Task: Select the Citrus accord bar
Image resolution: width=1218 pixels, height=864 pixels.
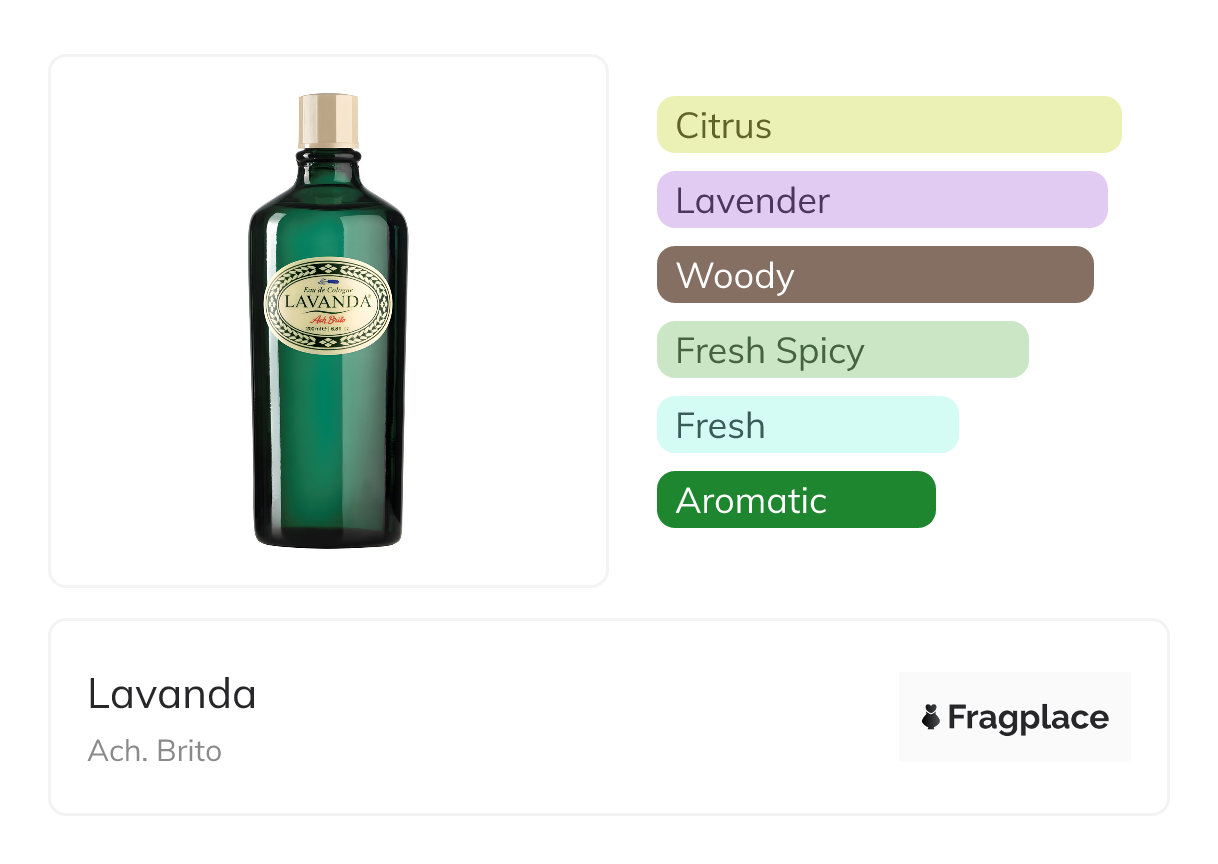Action: (x=888, y=125)
